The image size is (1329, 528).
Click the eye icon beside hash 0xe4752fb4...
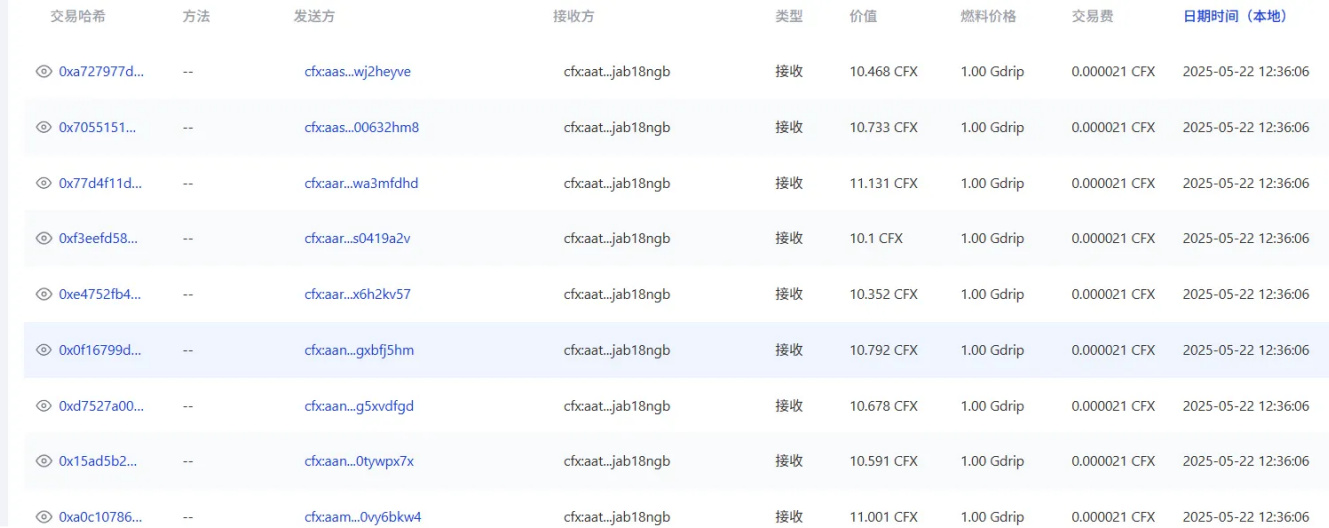pos(43,295)
